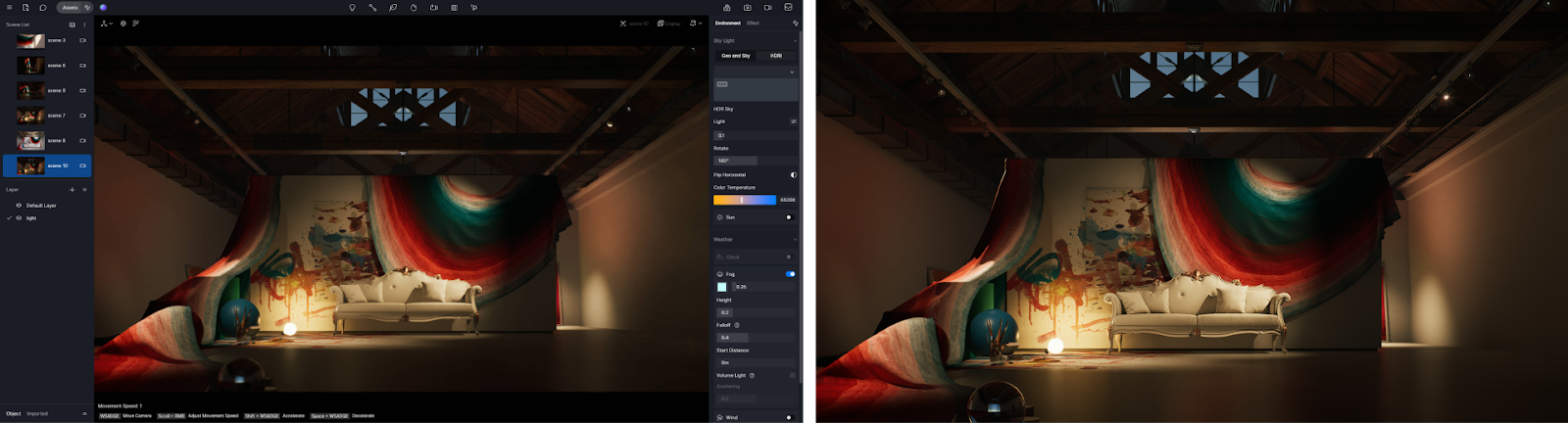This screenshot has height=423, width=1568.
Task: Click the light bulb toolbar icon
Action: (x=352, y=7)
